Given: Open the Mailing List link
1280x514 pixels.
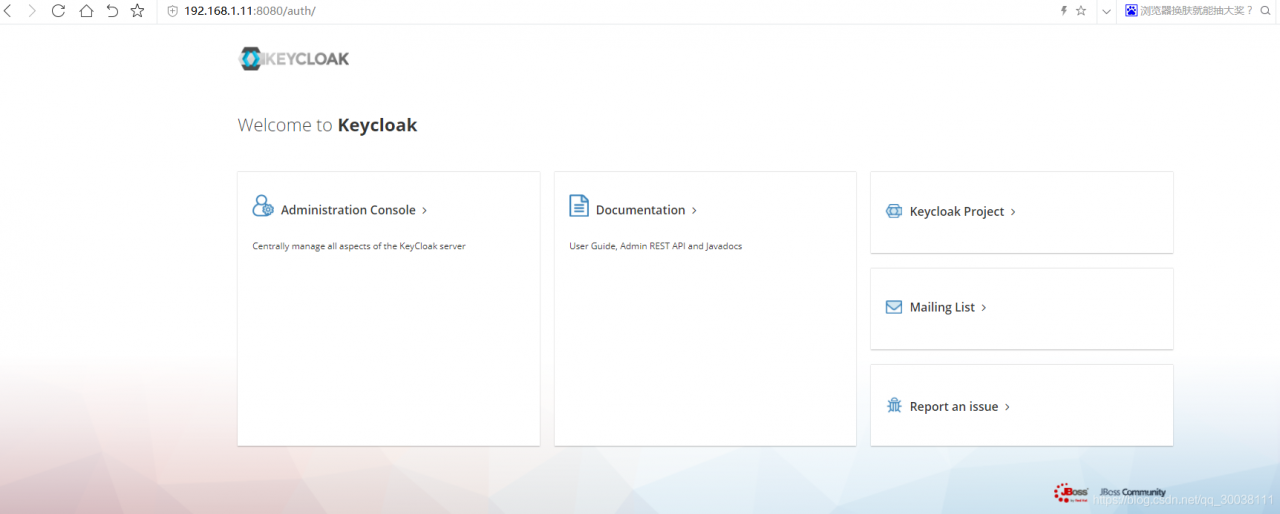Looking at the screenshot, I should pyautogui.click(x=942, y=307).
